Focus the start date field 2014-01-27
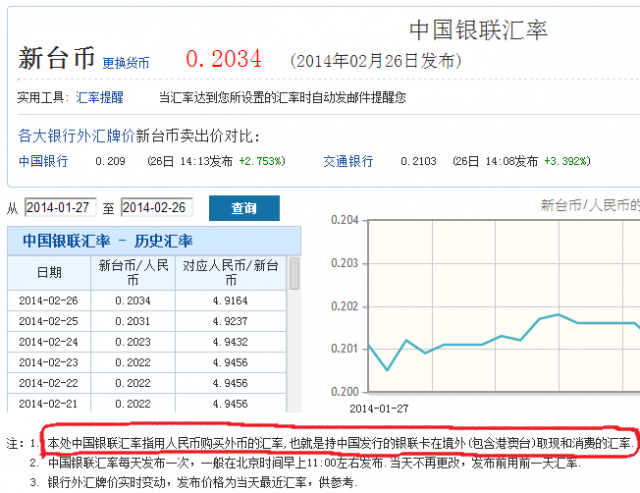This screenshot has width=640, height=493. (x=60, y=207)
